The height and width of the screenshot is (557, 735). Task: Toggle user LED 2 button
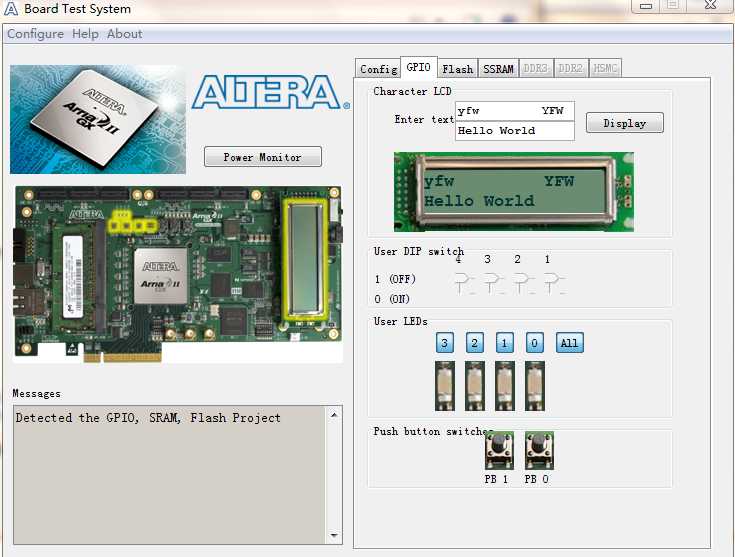point(474,343)
